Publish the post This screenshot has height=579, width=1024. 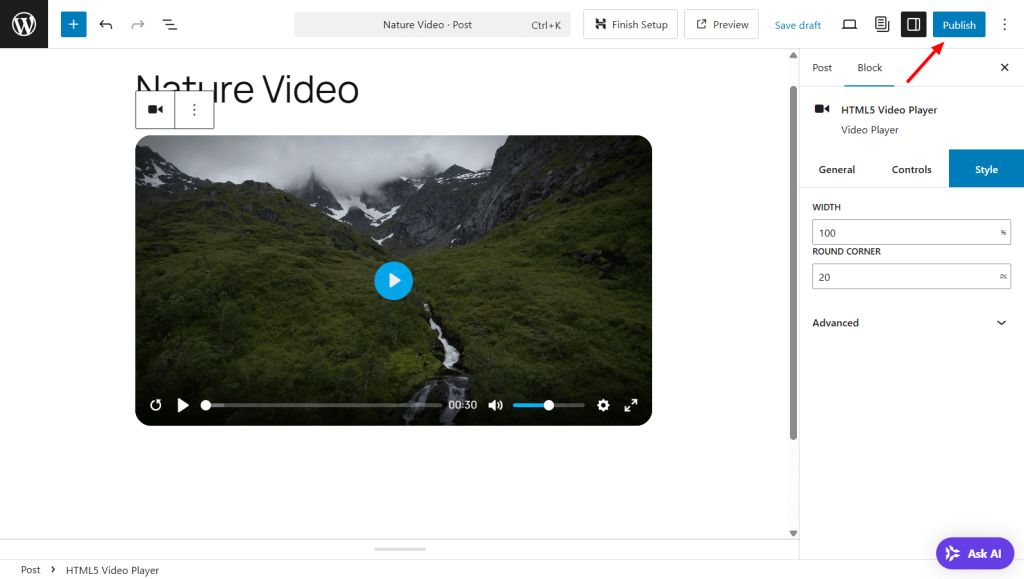(958, 25)
